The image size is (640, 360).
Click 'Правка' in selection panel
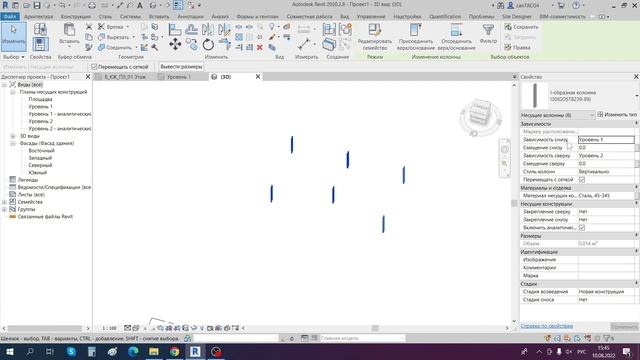[x=518, y=47]
